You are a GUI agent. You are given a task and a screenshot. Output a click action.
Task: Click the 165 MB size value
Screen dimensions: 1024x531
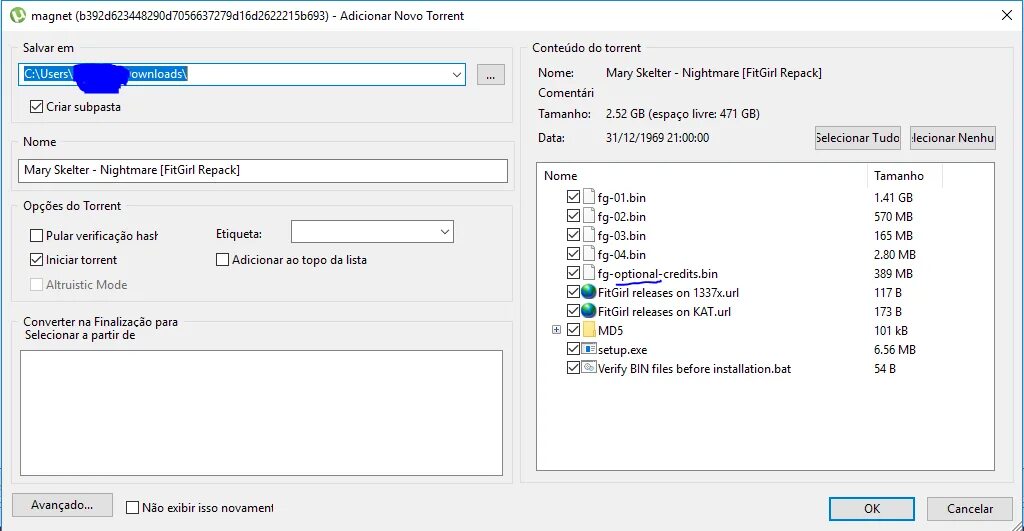pos(893,235)
